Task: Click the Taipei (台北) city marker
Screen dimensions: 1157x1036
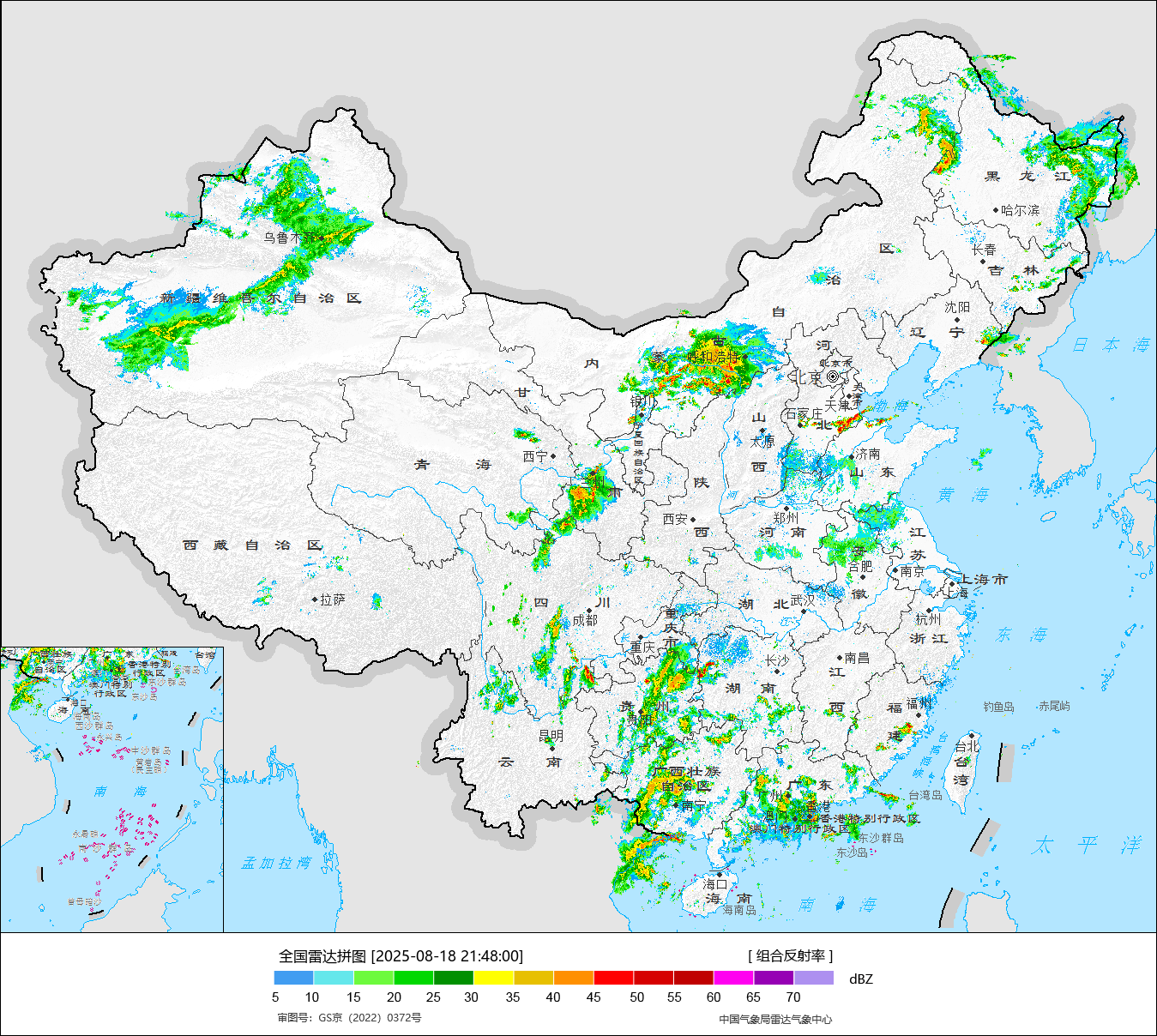Action: 970,736
